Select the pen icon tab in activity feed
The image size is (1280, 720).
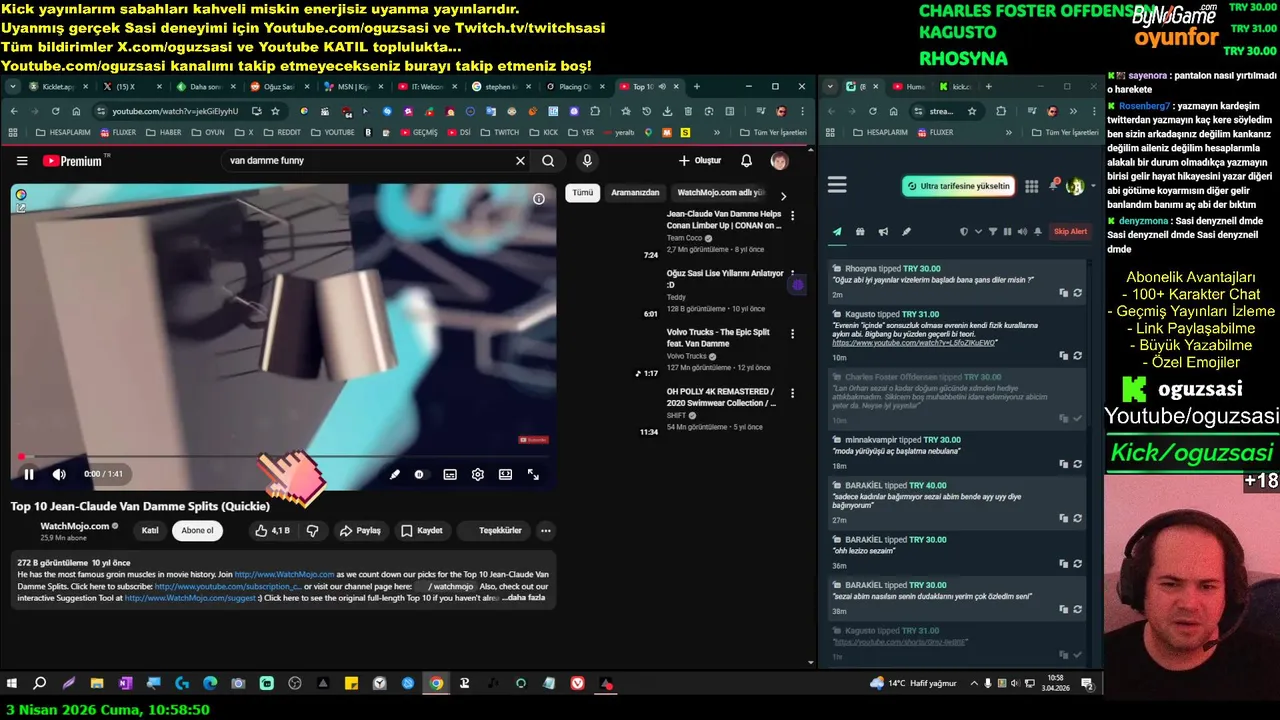tap(906, 232)
